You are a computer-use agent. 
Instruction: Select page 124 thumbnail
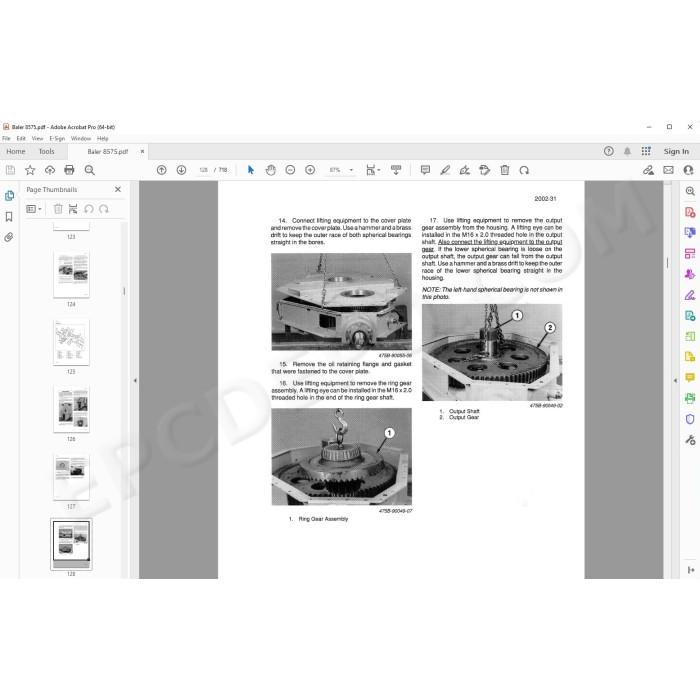point(71,275)
